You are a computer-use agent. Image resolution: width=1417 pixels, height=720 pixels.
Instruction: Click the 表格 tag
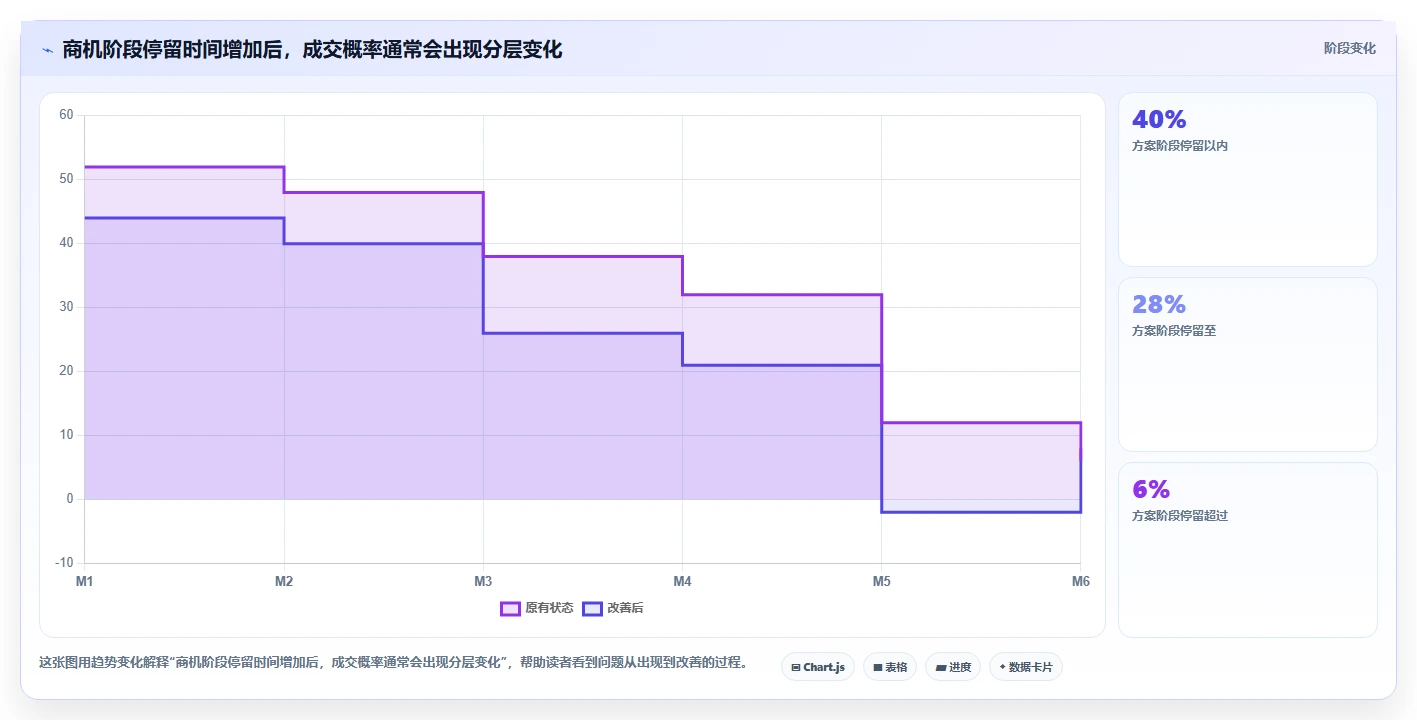click(890, 667)
